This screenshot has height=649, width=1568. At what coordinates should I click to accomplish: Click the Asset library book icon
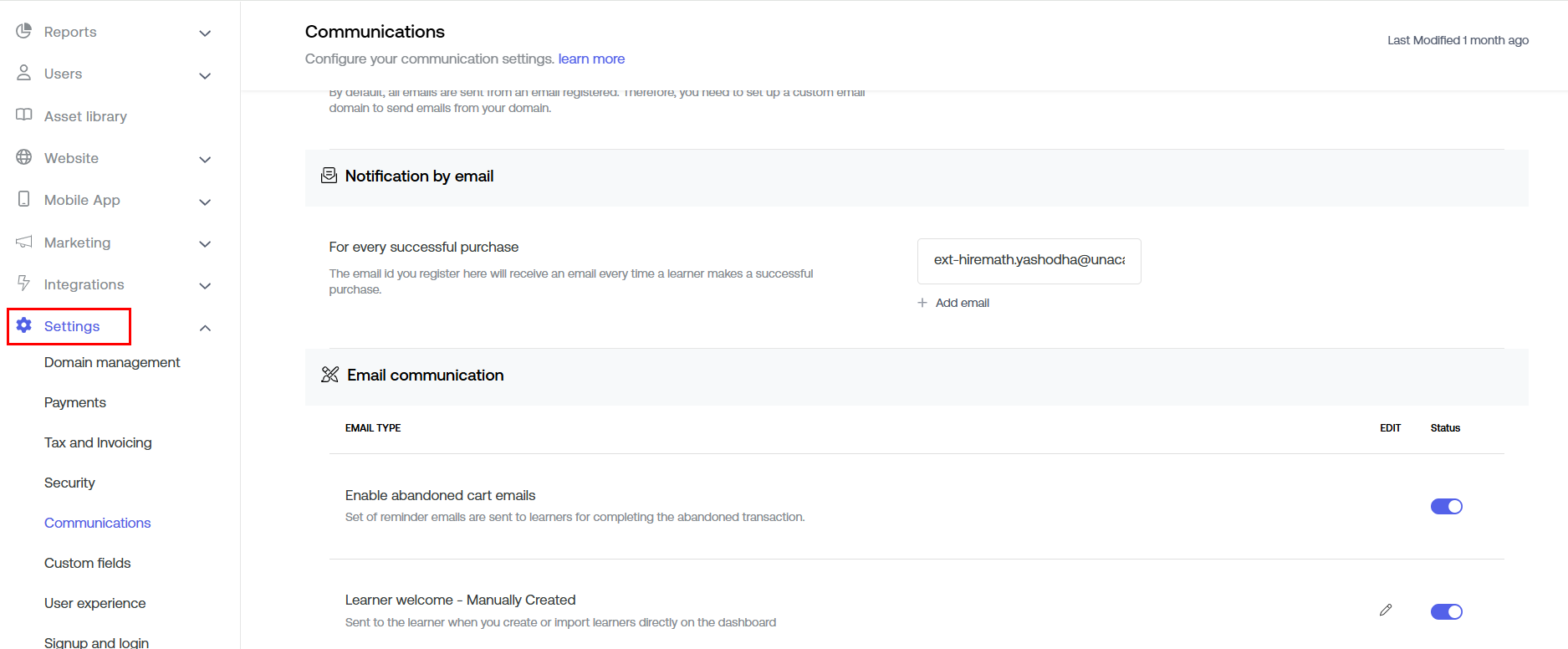24,115
